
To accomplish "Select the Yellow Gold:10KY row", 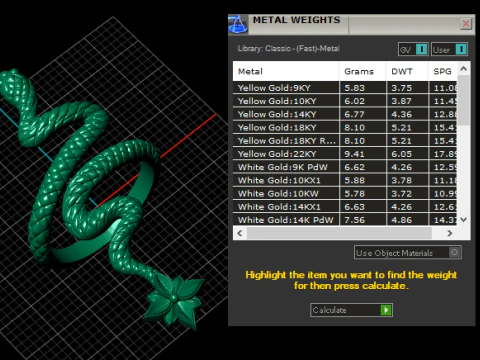I will 345,101.
